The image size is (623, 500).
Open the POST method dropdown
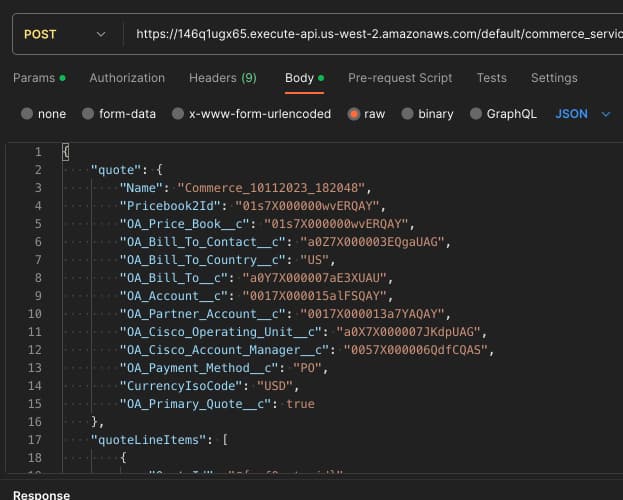(66, 35)
